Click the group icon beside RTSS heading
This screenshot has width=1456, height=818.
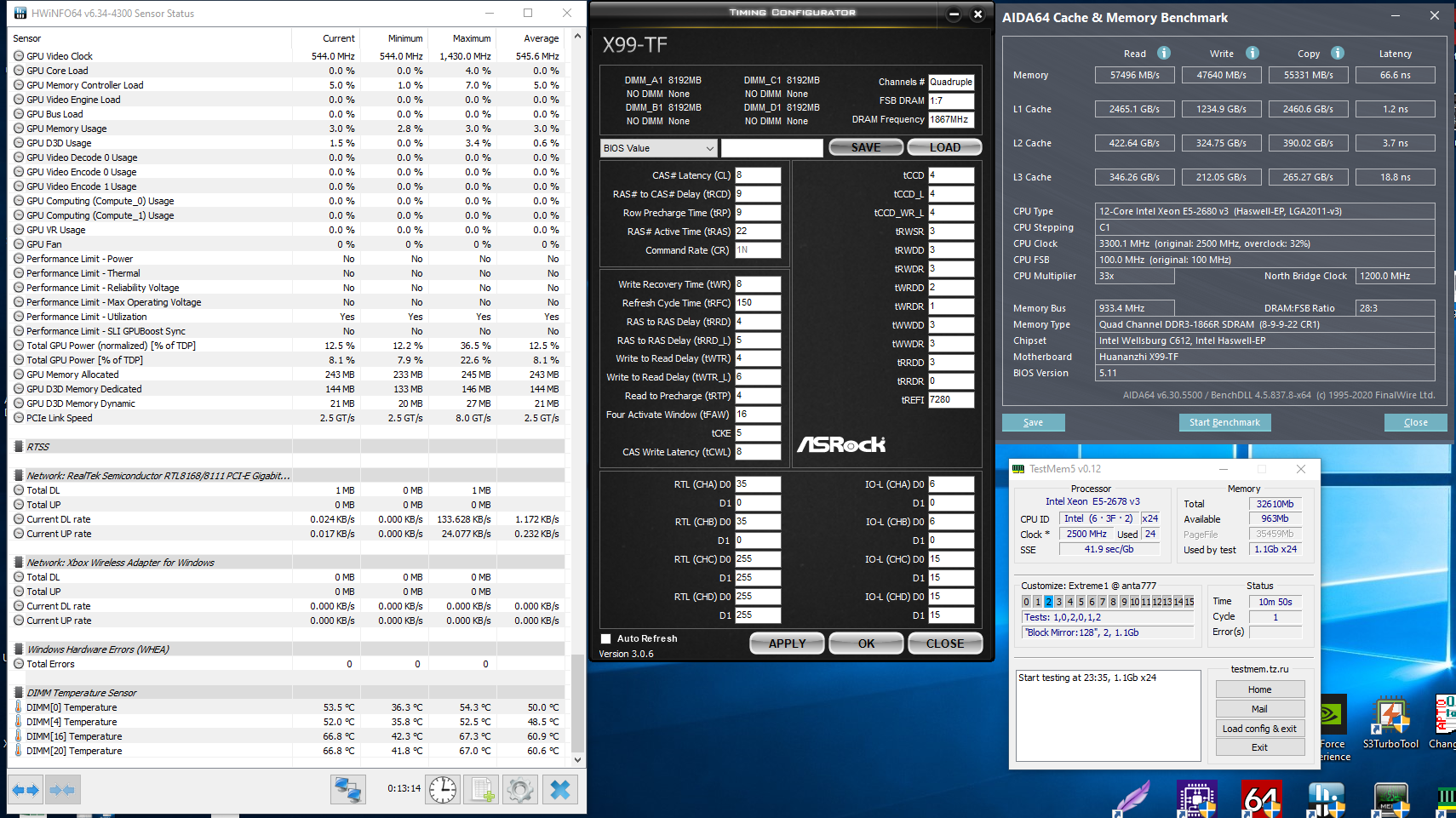tap(19, 447)
